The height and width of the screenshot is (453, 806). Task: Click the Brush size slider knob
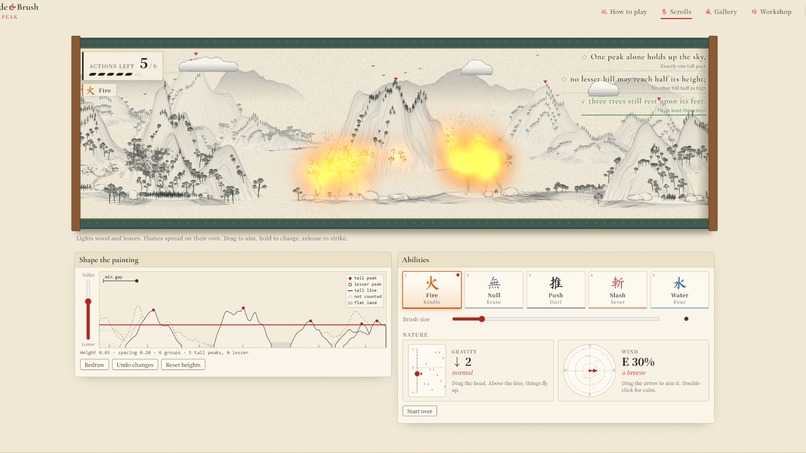(x=482, y=319)
